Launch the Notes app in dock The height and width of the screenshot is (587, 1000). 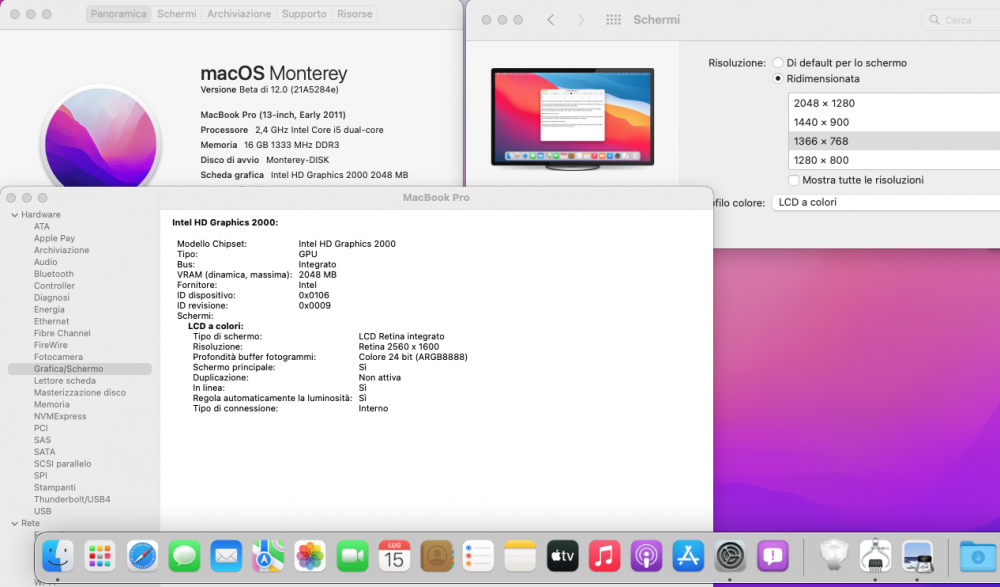pyautogui.click(x=520, y=556)
